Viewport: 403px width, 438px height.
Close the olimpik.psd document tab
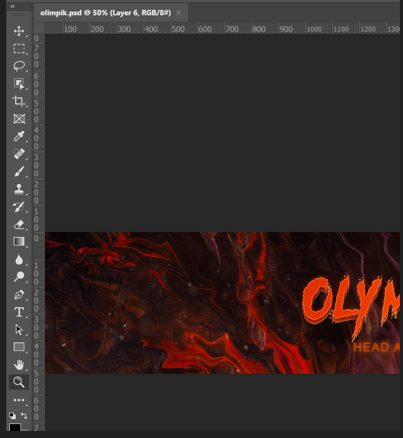click(x=179, y=13)
